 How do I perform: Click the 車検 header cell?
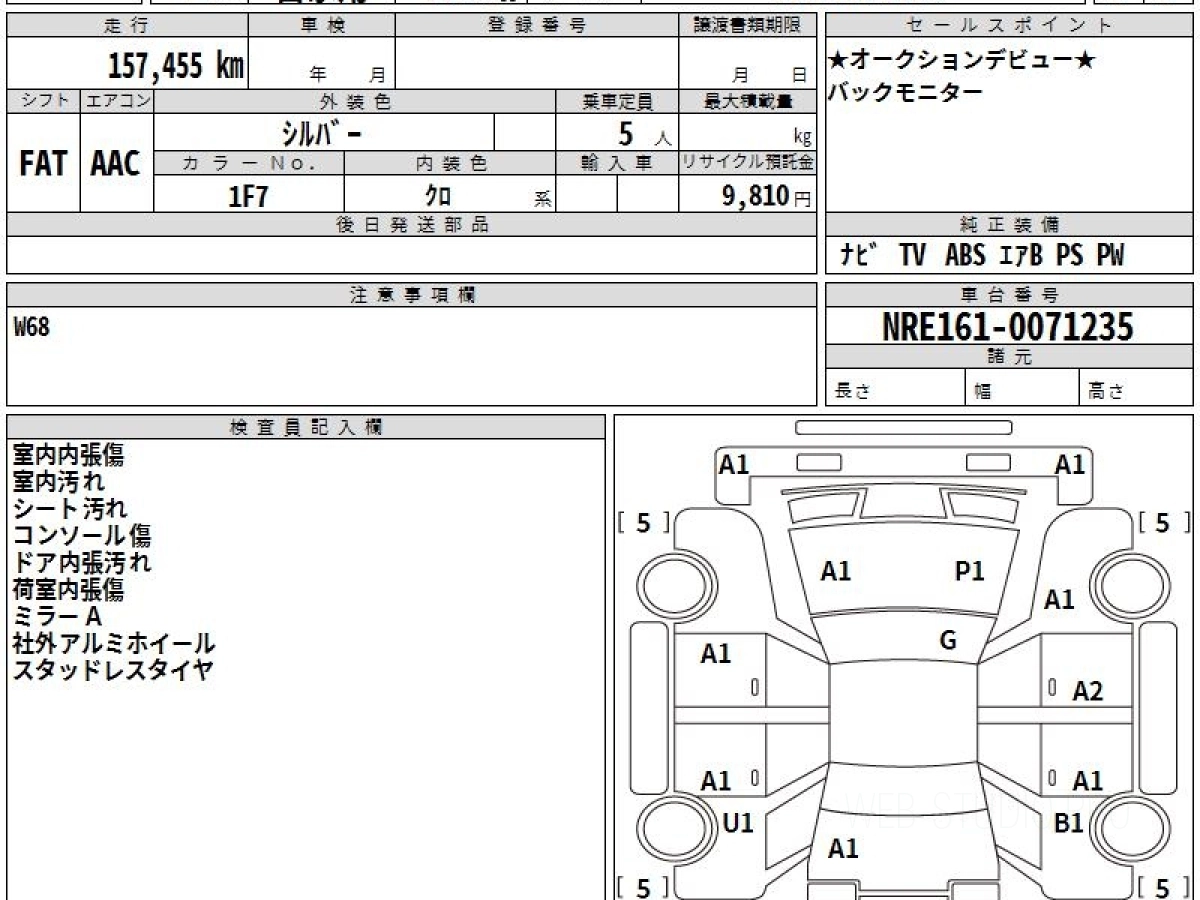(322, 25)
